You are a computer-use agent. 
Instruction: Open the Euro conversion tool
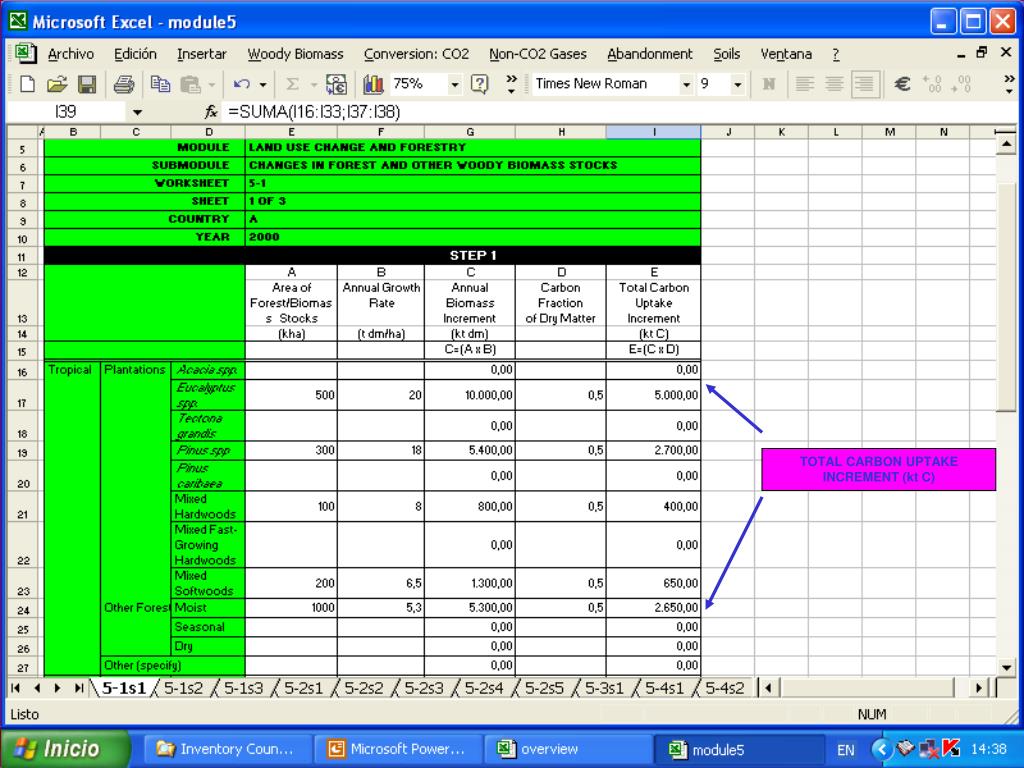pos(336,84)
